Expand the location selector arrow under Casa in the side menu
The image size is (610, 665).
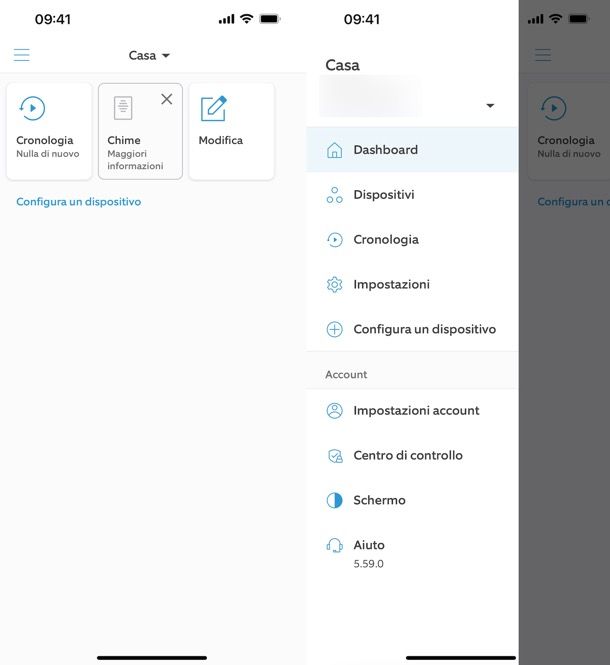(490, 106)
